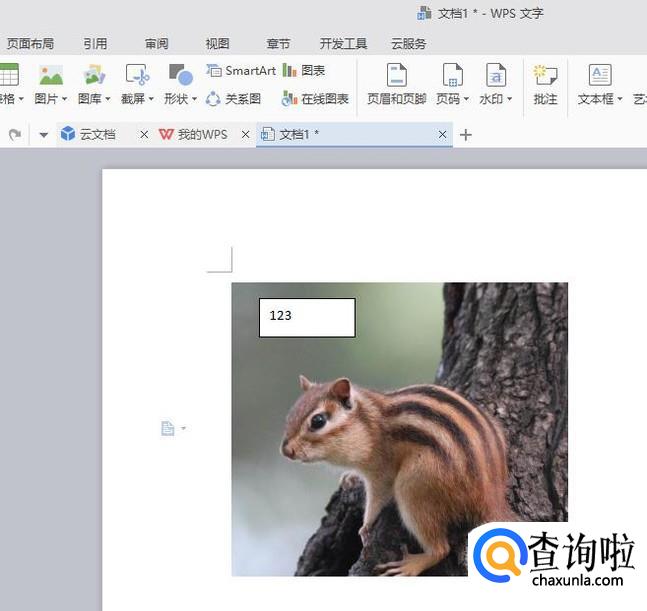Image resolution: width=647 pixels, height=611 pixels.
Task: Click the 图表 (Chart) button
Action: (304, 71)
